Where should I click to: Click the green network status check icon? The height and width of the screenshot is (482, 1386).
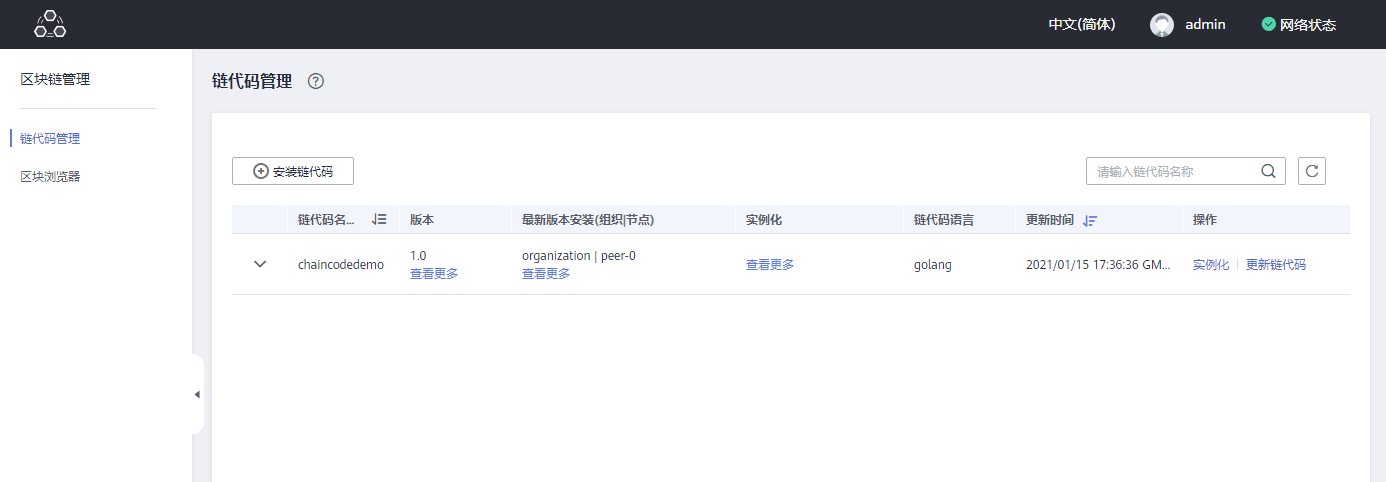pos(1269,25)
